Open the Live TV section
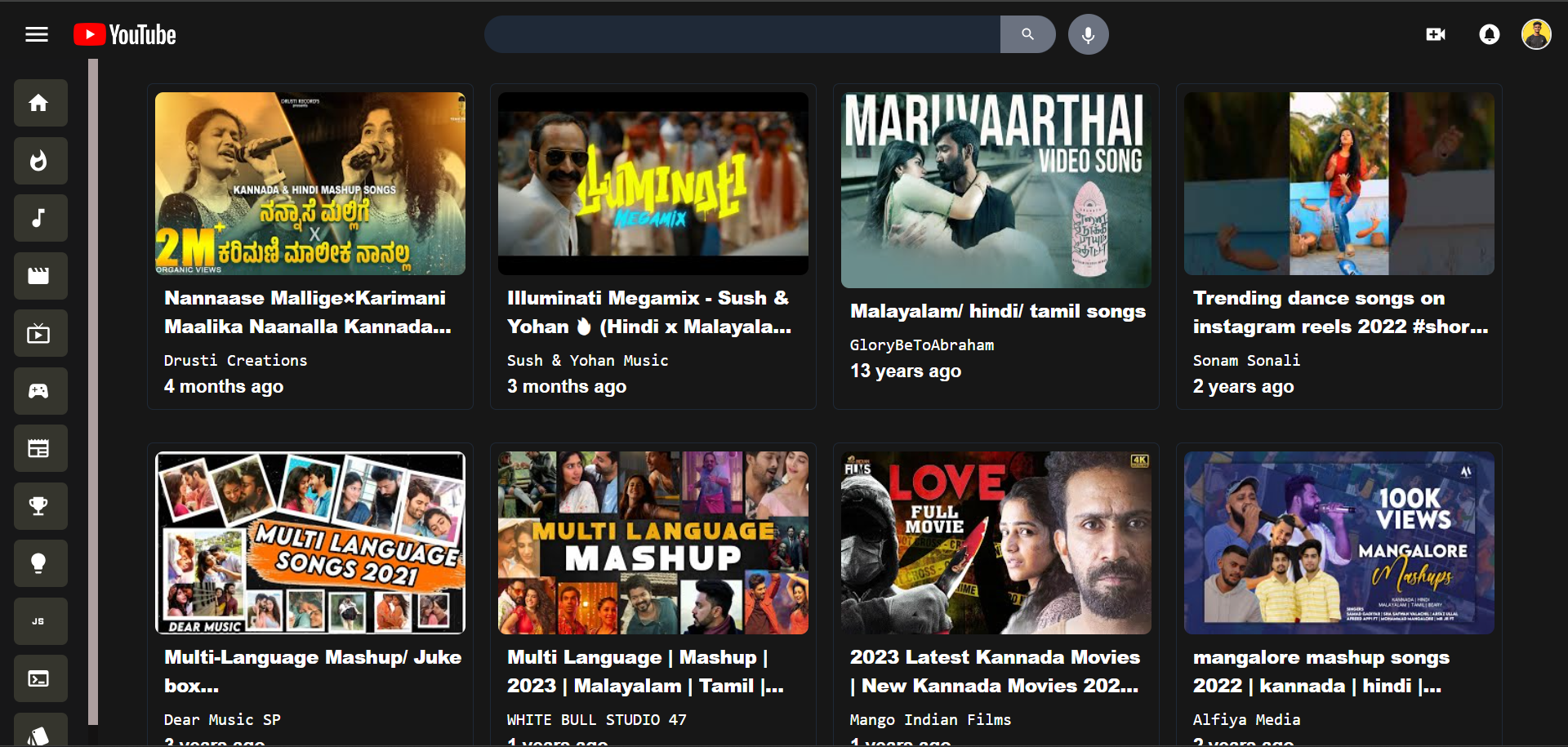Image resolution: width=1568 pixels, height=747 pixels. 40,333
